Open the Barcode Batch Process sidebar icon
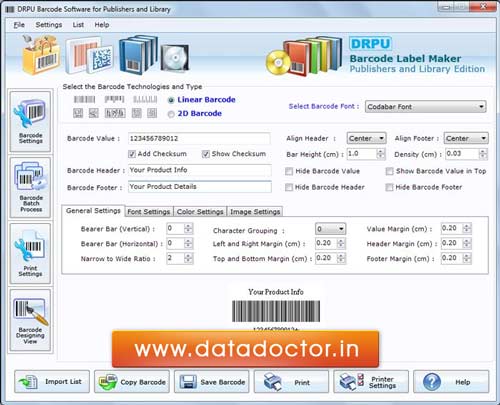Viewport: 500px width, 405px height. pos(30,188)
